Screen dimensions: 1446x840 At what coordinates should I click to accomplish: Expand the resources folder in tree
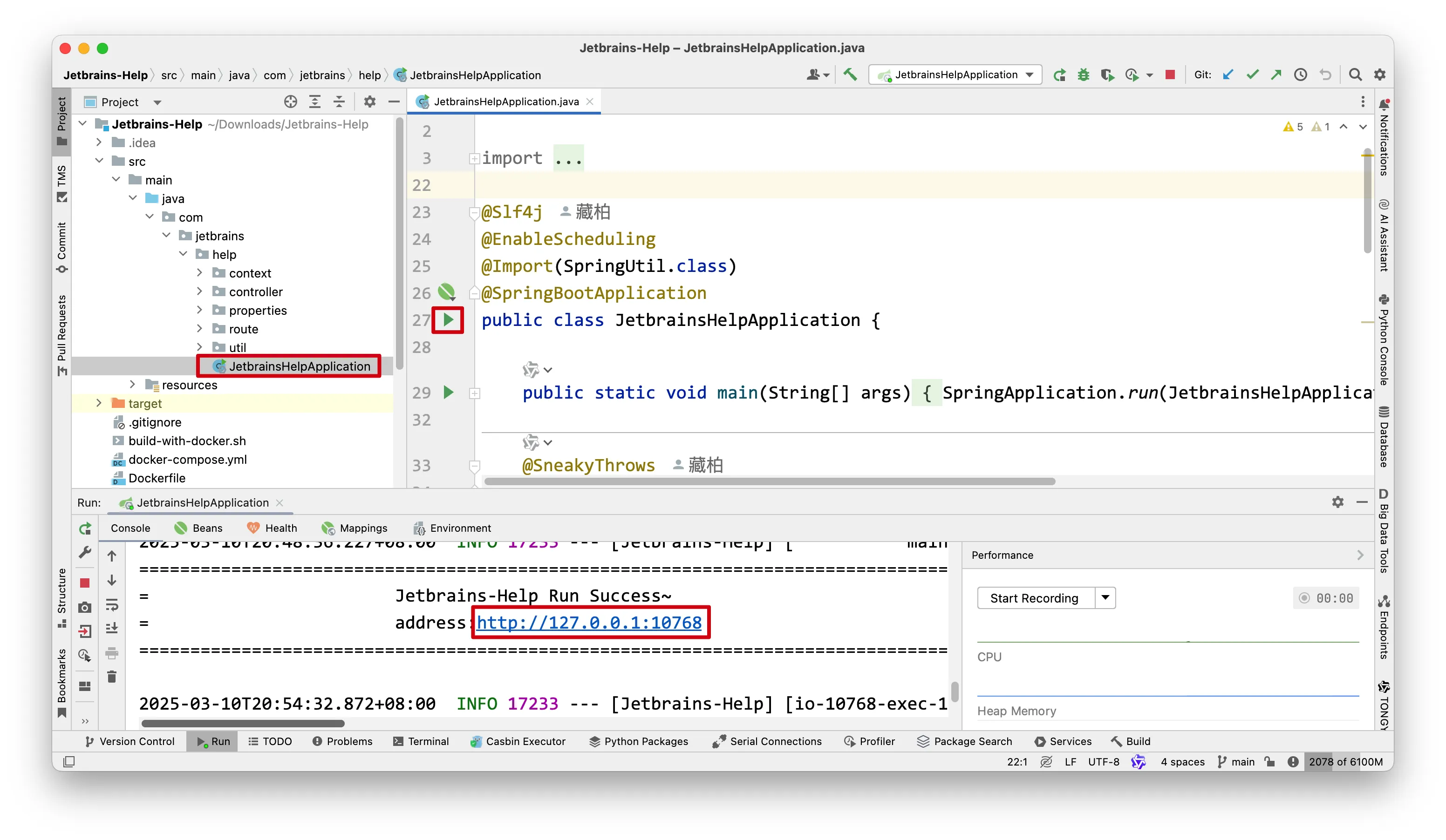[133, 385]
